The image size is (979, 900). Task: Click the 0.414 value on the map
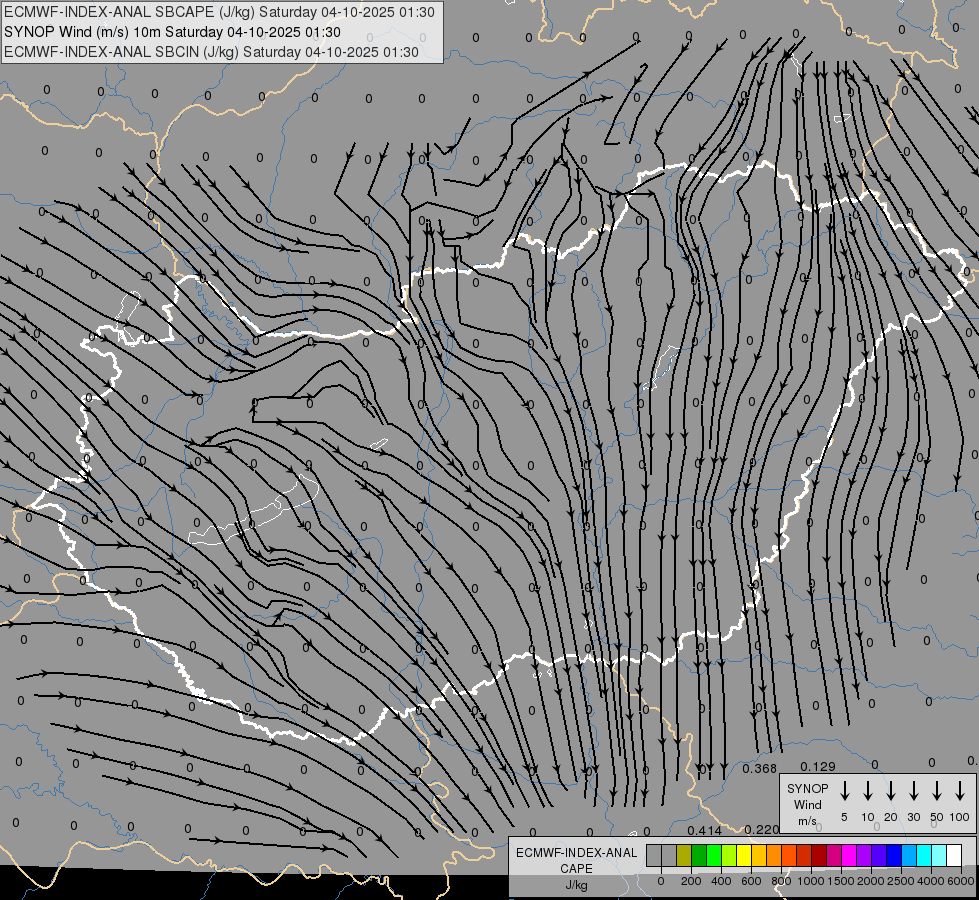click(704, 830)
